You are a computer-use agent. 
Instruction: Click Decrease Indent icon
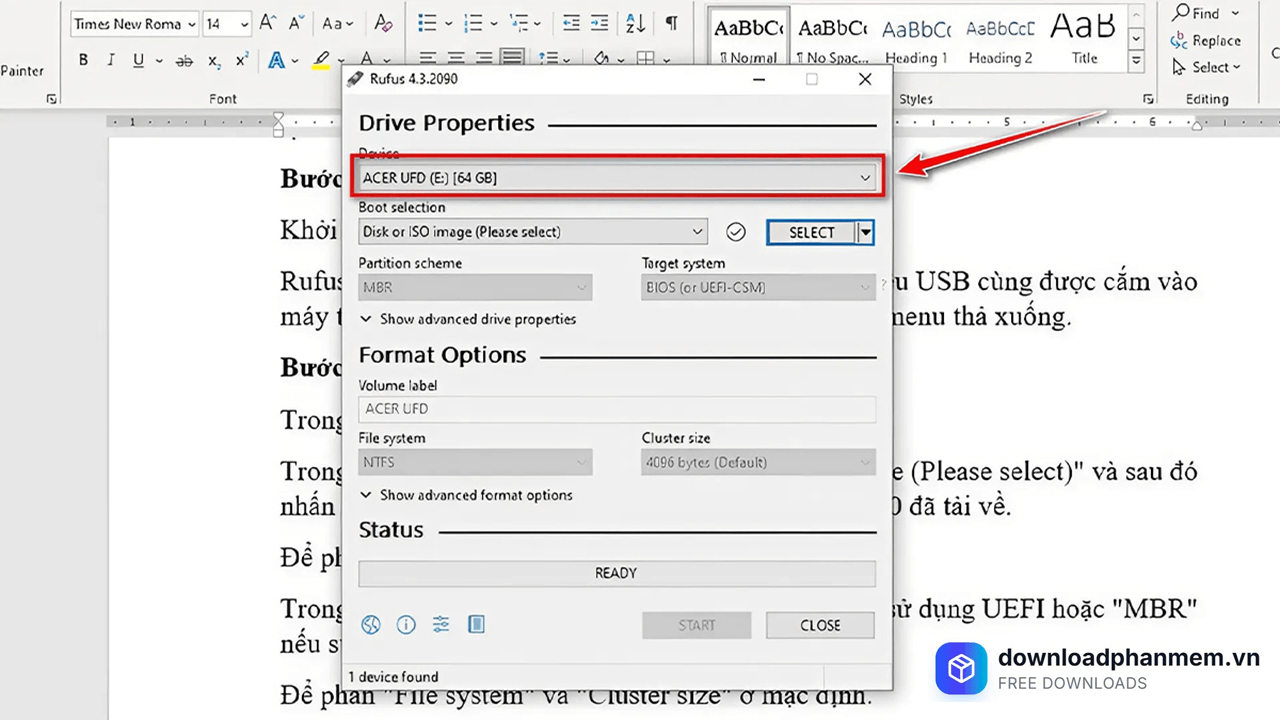click(572, 23)
